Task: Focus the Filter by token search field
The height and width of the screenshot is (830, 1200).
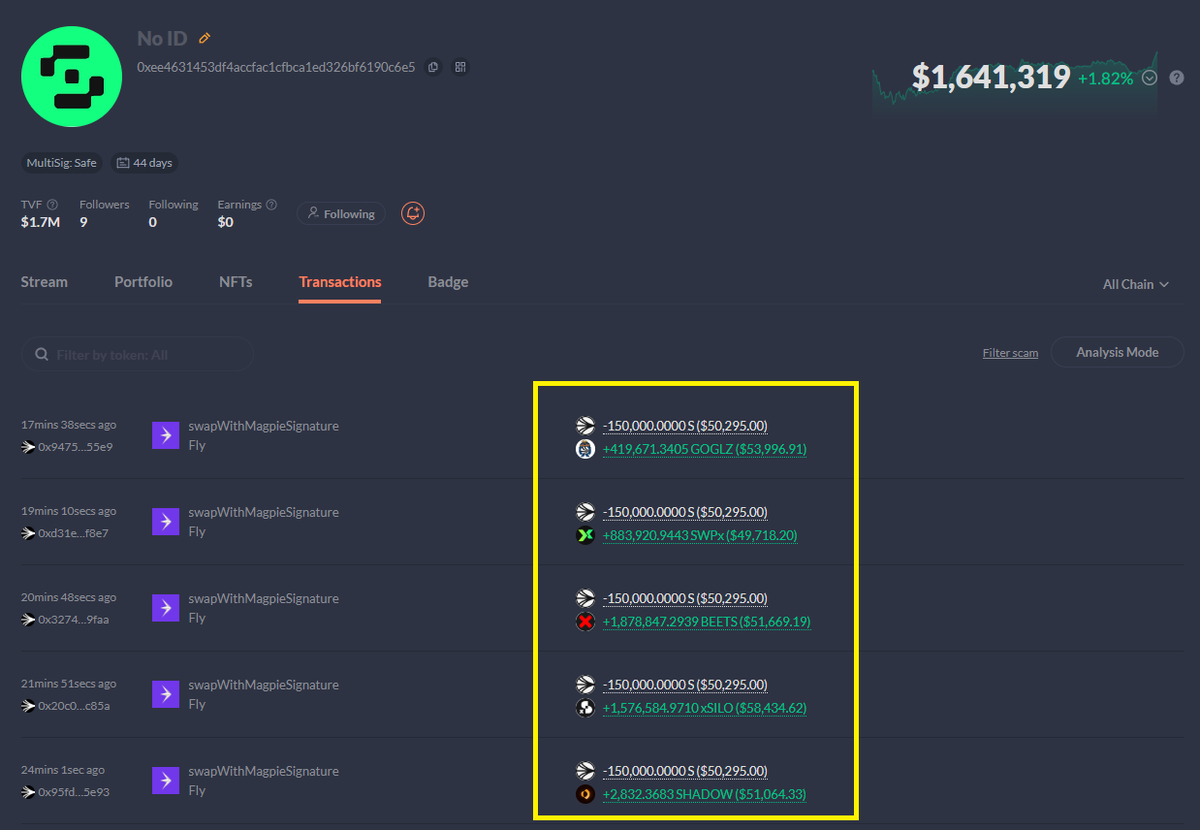Action: coord(138,354)
